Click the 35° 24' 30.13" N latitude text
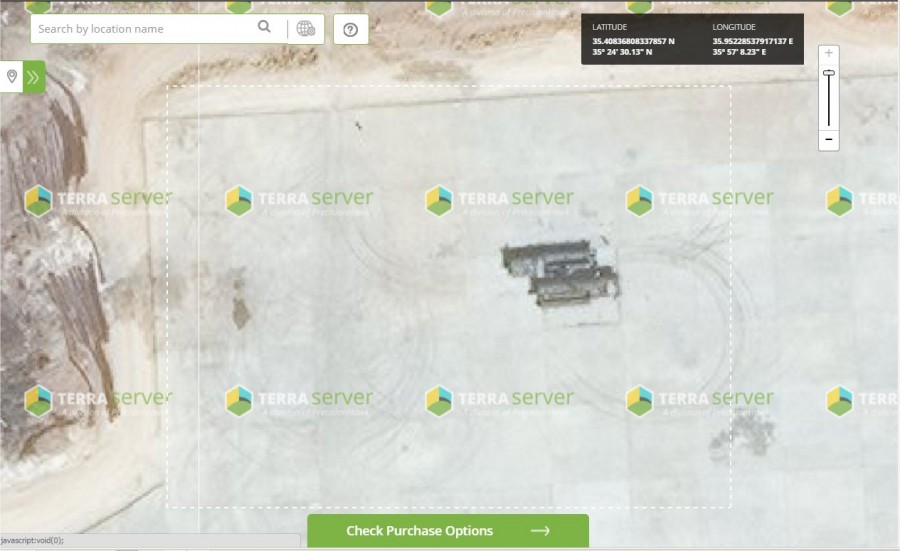 pos(622,52)
